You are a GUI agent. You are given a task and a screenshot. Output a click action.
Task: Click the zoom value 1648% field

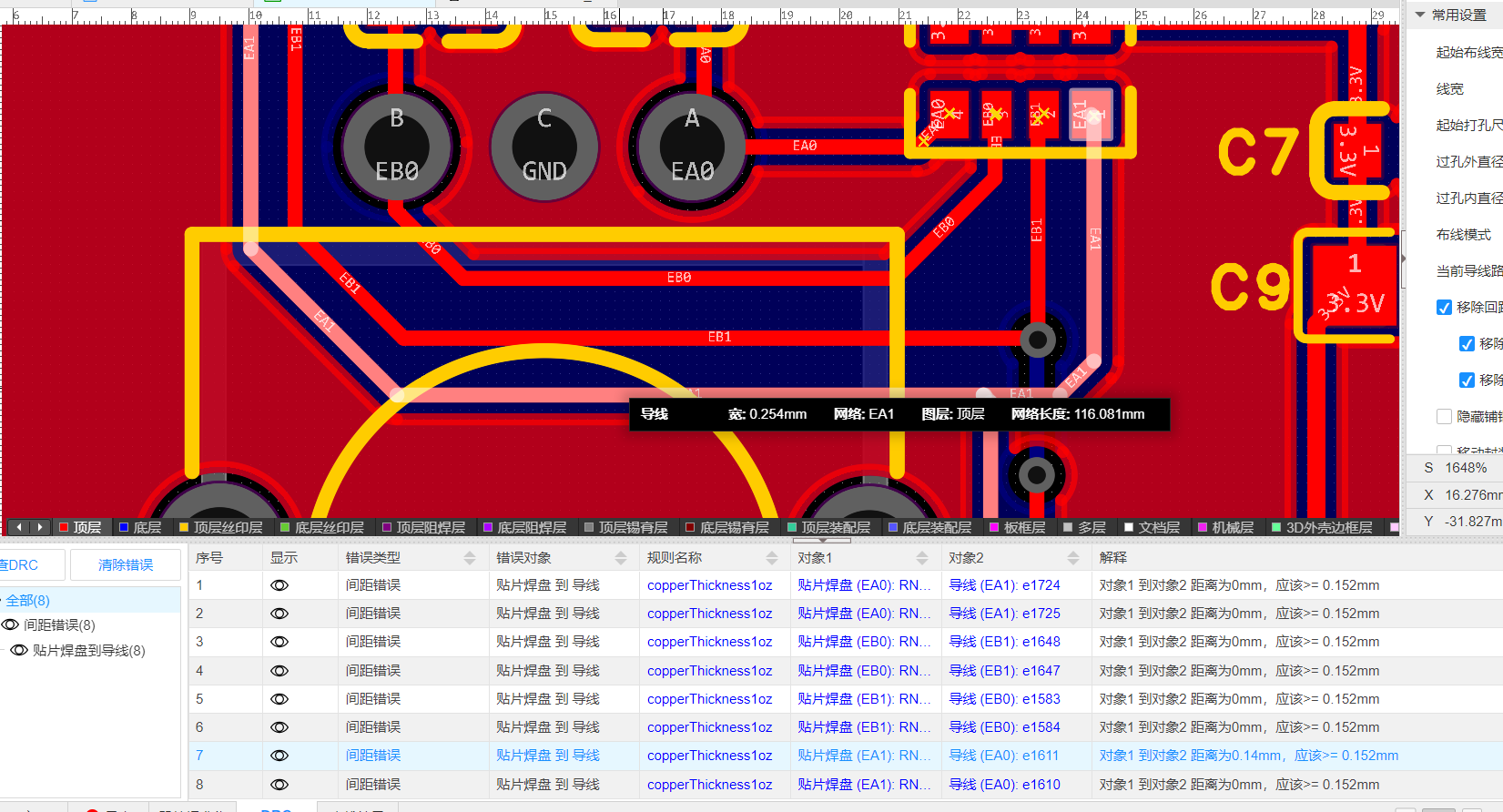[1466, 468]
